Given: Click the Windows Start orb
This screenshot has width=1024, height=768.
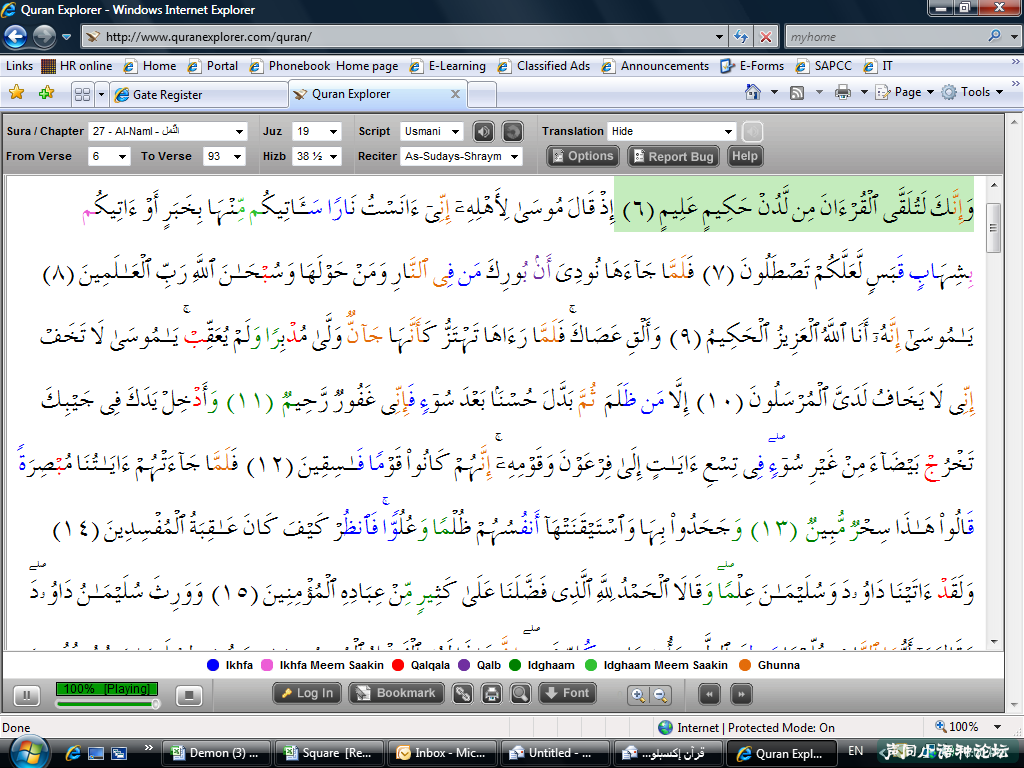Looking at the screenshot, I should coord(29,752).
